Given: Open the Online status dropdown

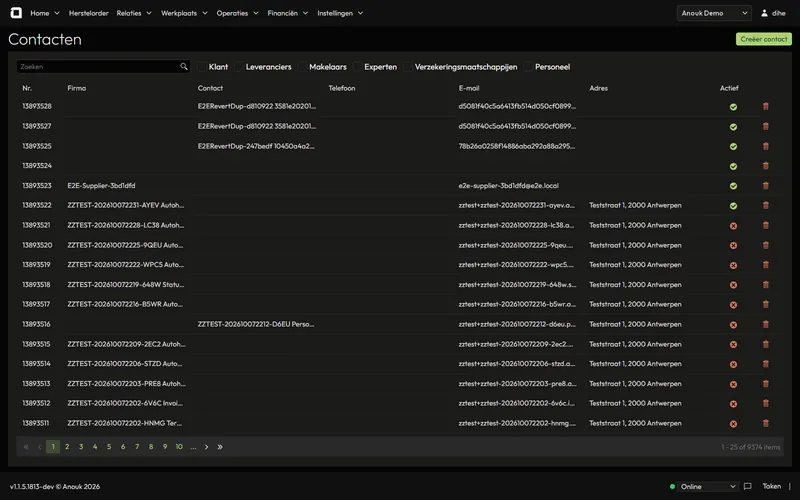Looking at the screenshot, I should (x=708, y=486).
